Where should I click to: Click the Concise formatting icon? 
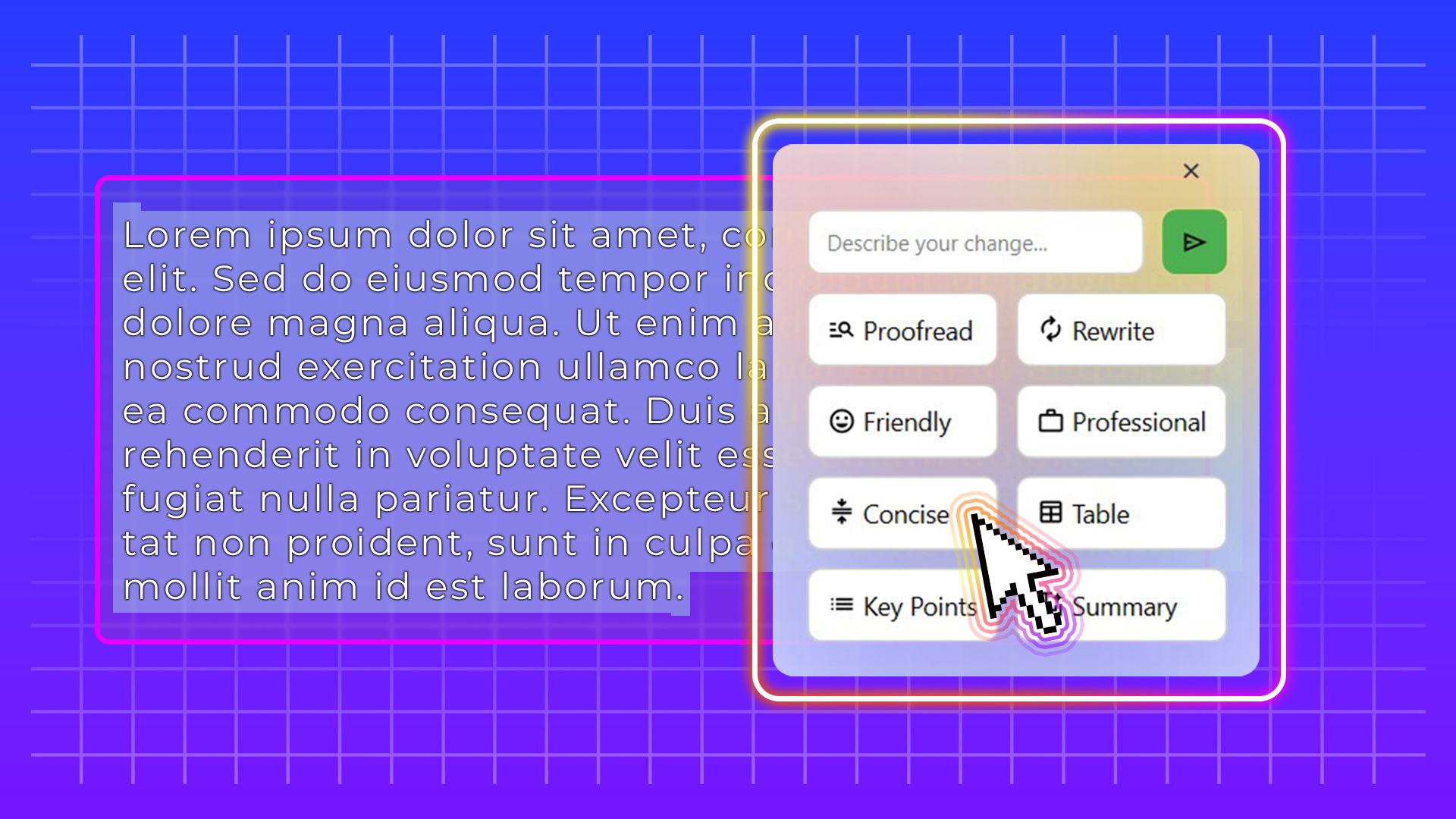(x=840, y=514)
